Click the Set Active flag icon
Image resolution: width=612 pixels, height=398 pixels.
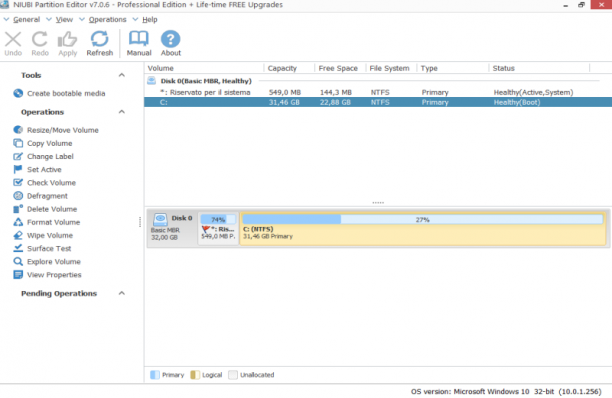(x=18, y=169)
